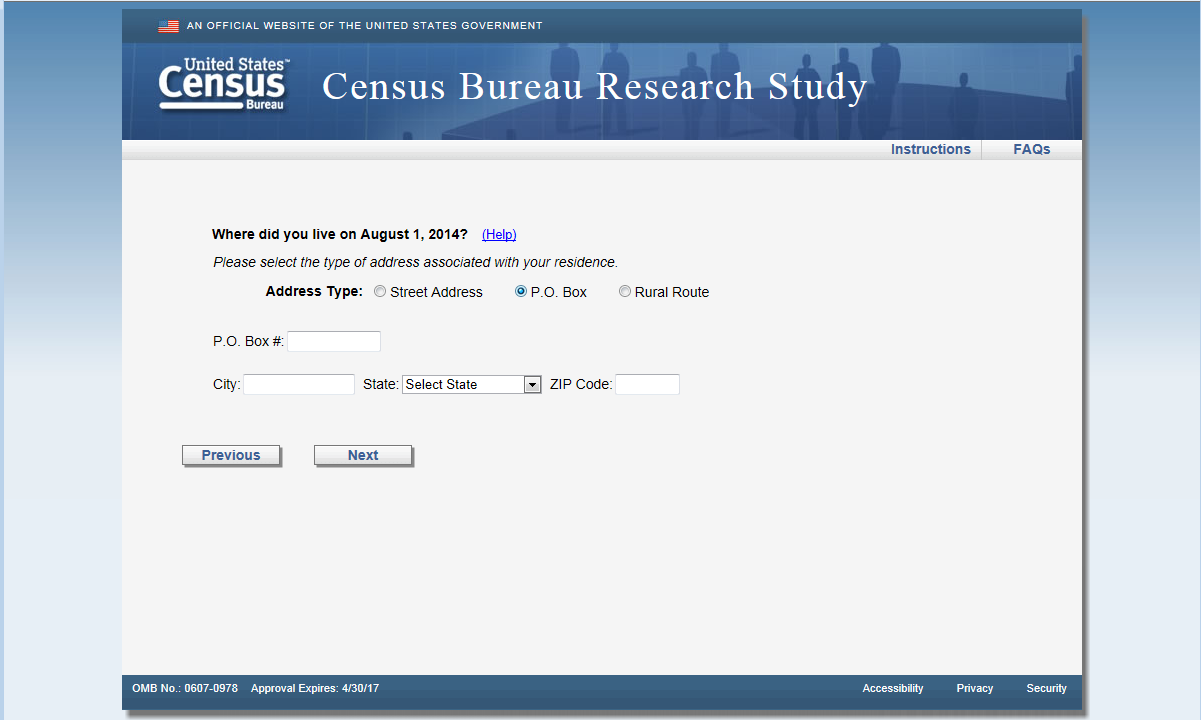Open the Accessibility footer link

[893, 688]
